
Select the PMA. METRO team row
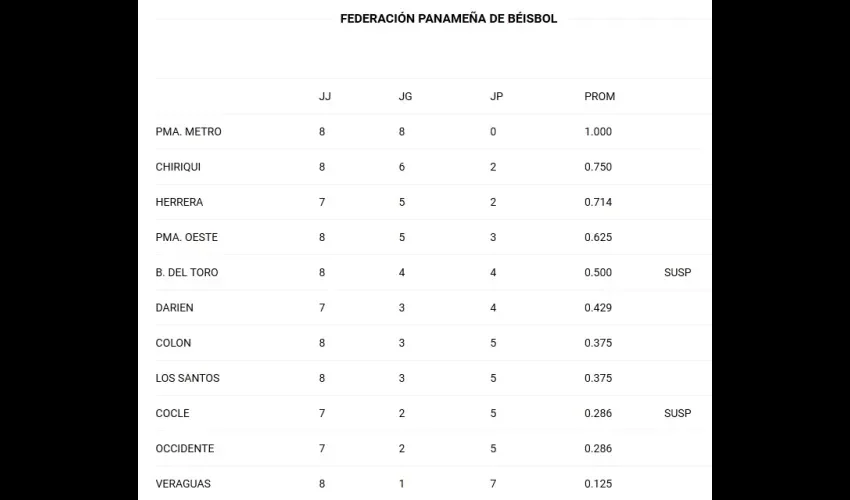(x=433, y=132)
